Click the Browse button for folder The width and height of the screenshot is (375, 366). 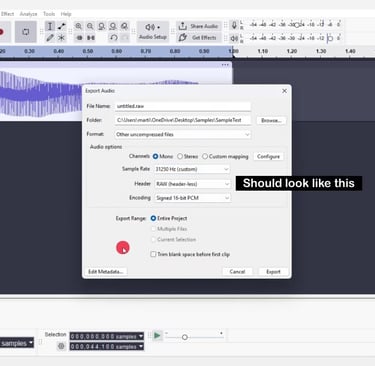(271, 120)
